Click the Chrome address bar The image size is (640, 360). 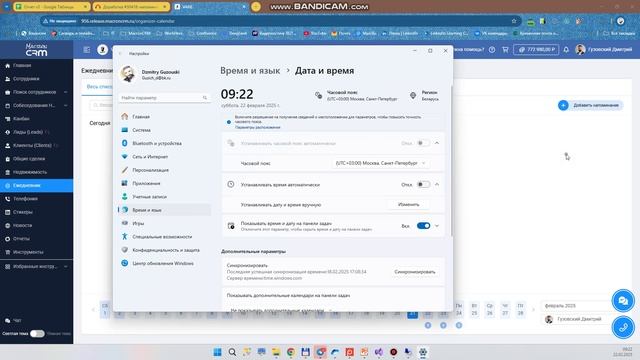282,21
